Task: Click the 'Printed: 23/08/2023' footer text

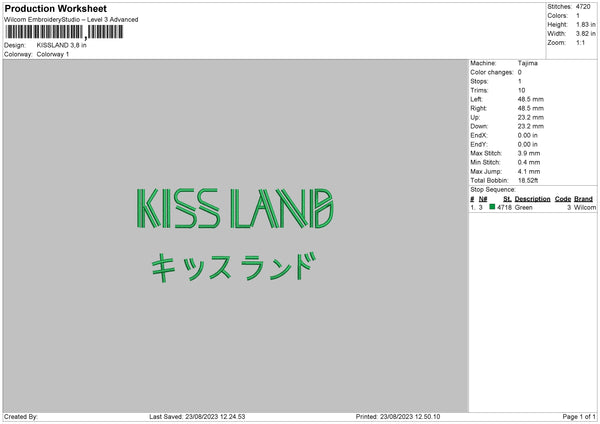Action: pyautogui.click(x=398, y=417)
